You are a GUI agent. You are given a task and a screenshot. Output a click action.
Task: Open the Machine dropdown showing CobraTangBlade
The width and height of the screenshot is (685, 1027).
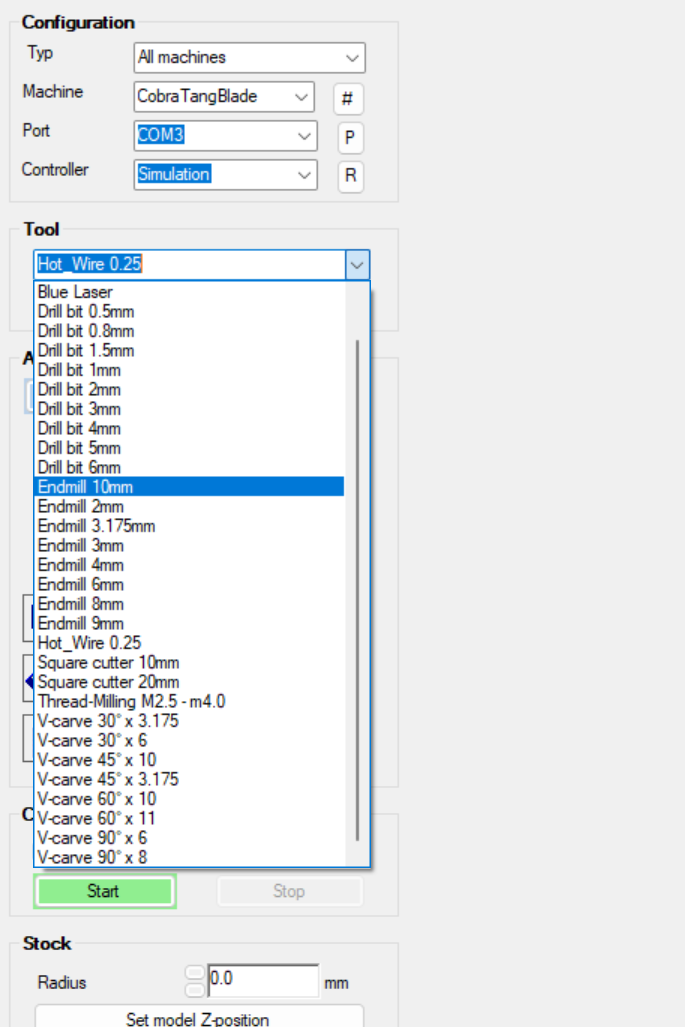(224, 97)
